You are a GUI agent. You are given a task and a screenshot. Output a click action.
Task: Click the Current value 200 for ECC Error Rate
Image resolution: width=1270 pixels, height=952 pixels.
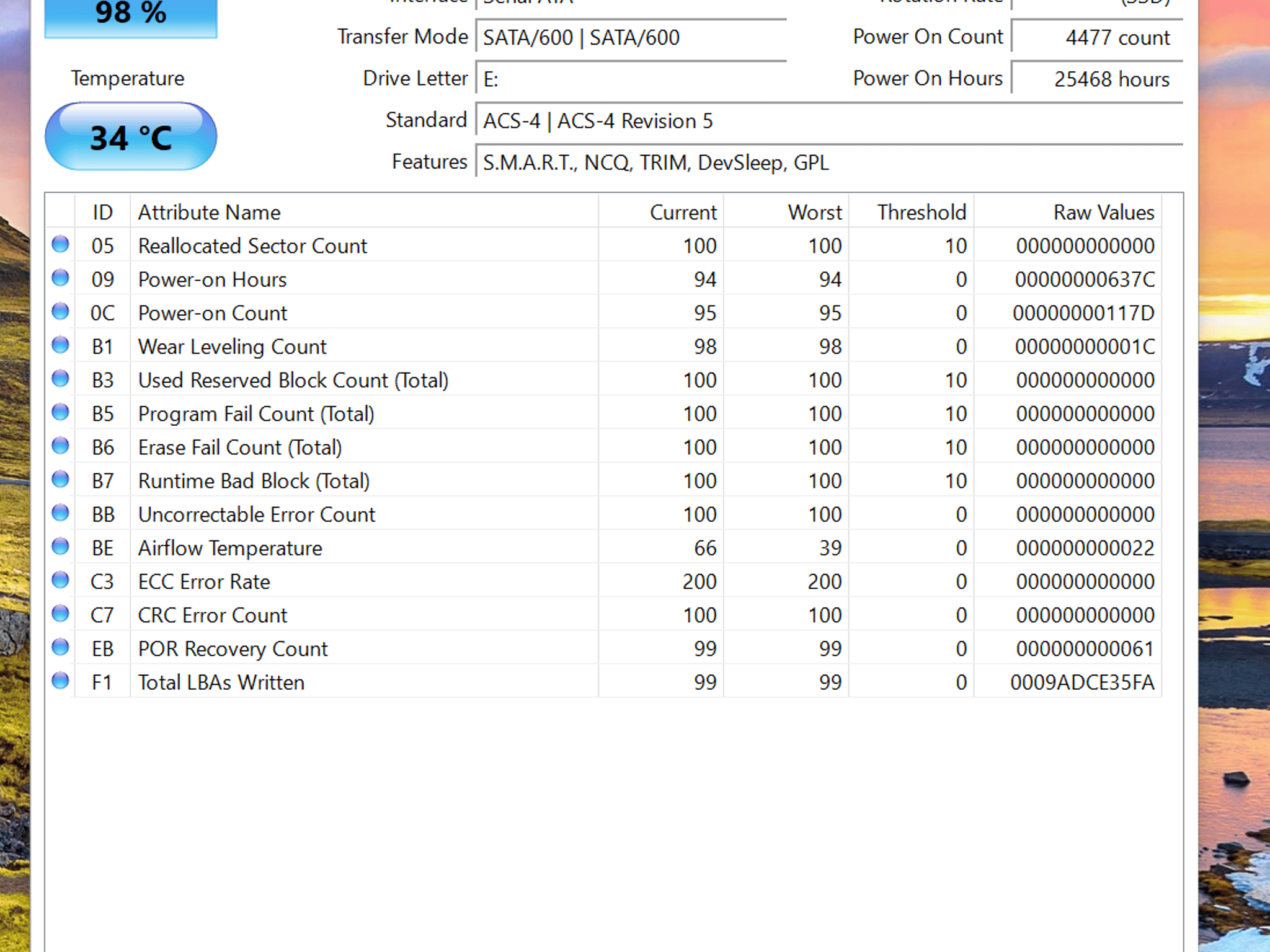tap(699, 582)
